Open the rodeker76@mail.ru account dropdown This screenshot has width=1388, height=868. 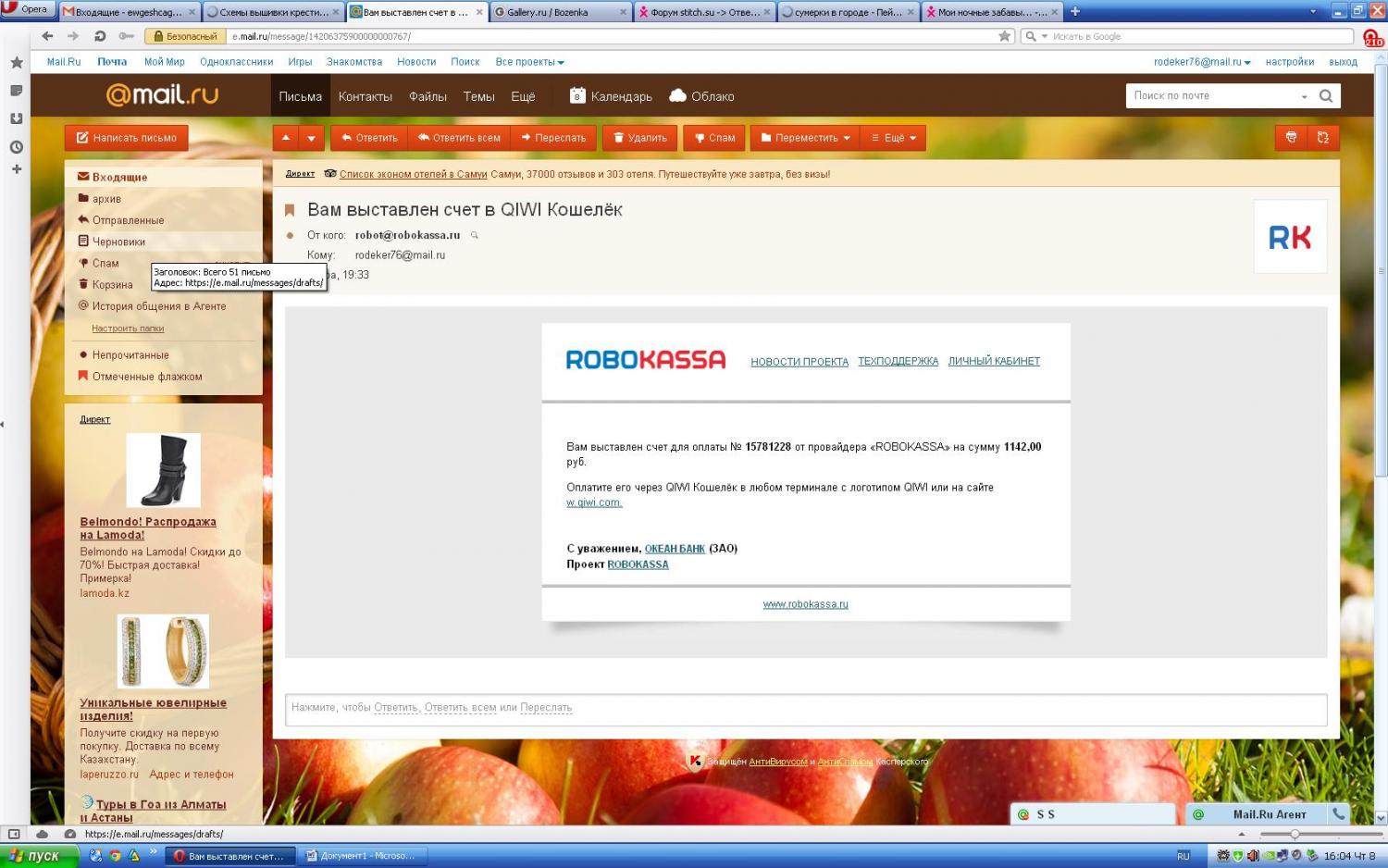coord(1201,62)
